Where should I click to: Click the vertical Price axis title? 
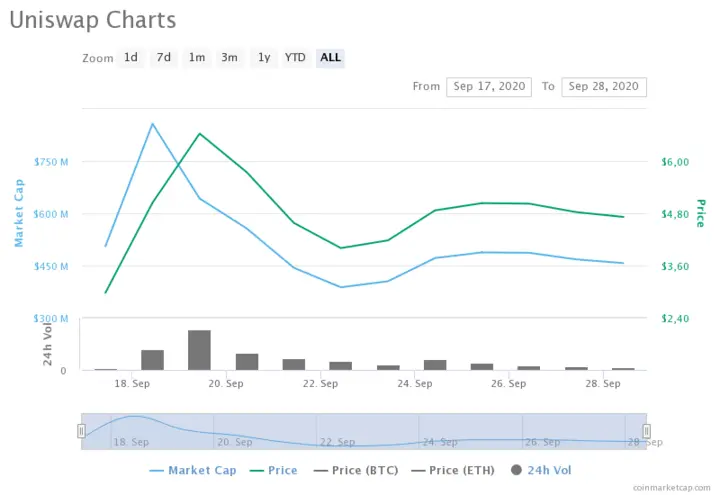700,213
